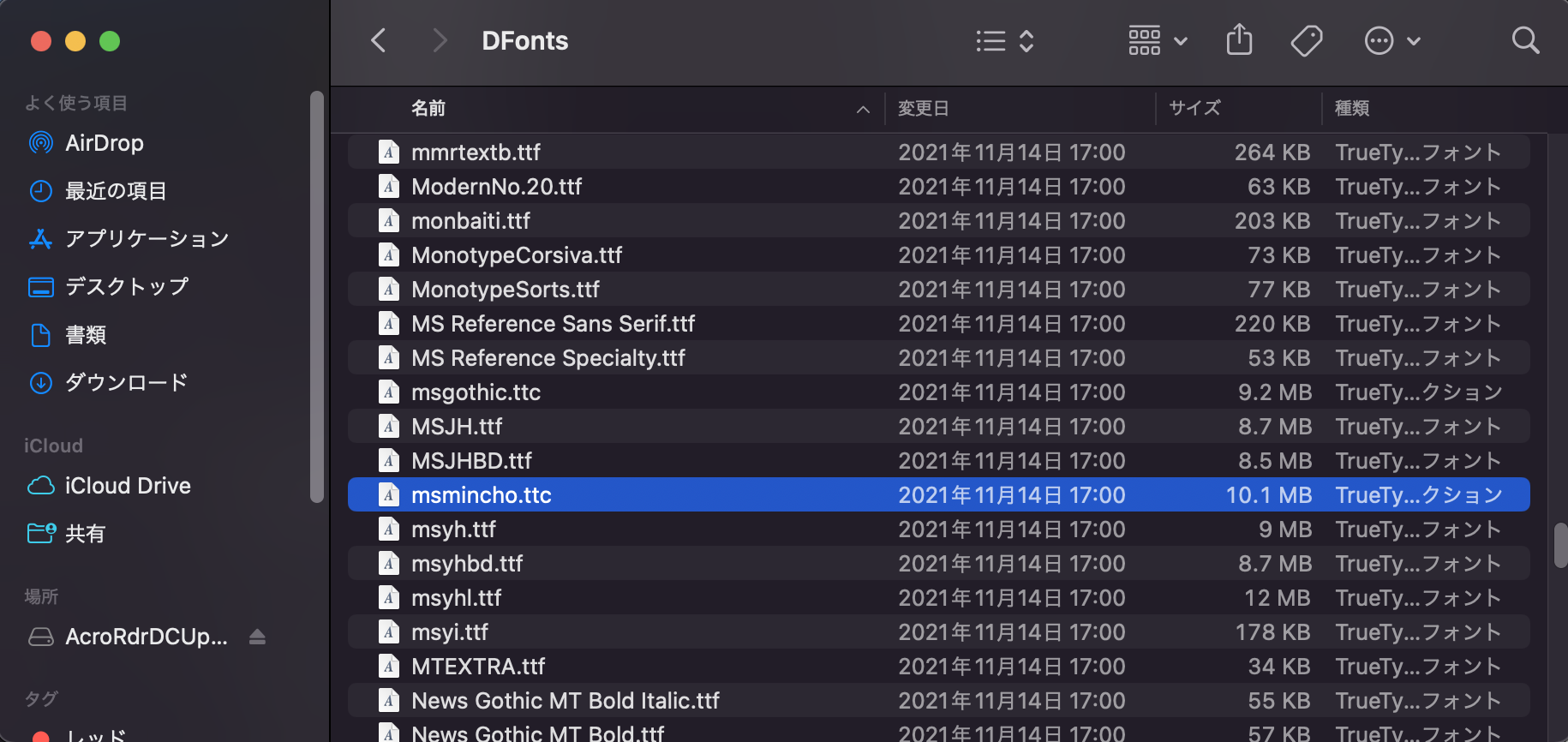Click the Tags icon in toolbar

tap(1306, 40)
